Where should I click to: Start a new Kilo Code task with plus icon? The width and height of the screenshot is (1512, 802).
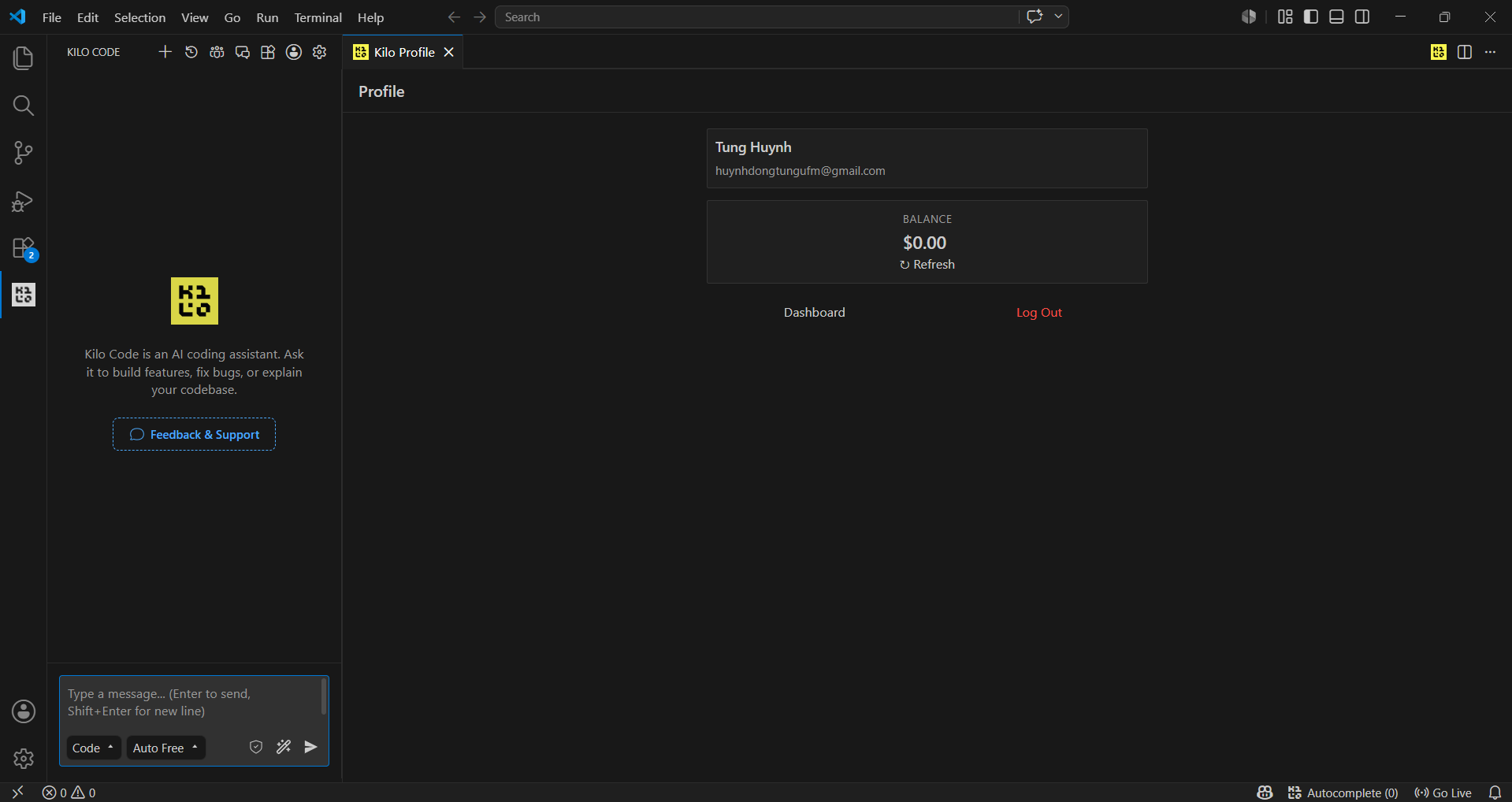point(165,52)
